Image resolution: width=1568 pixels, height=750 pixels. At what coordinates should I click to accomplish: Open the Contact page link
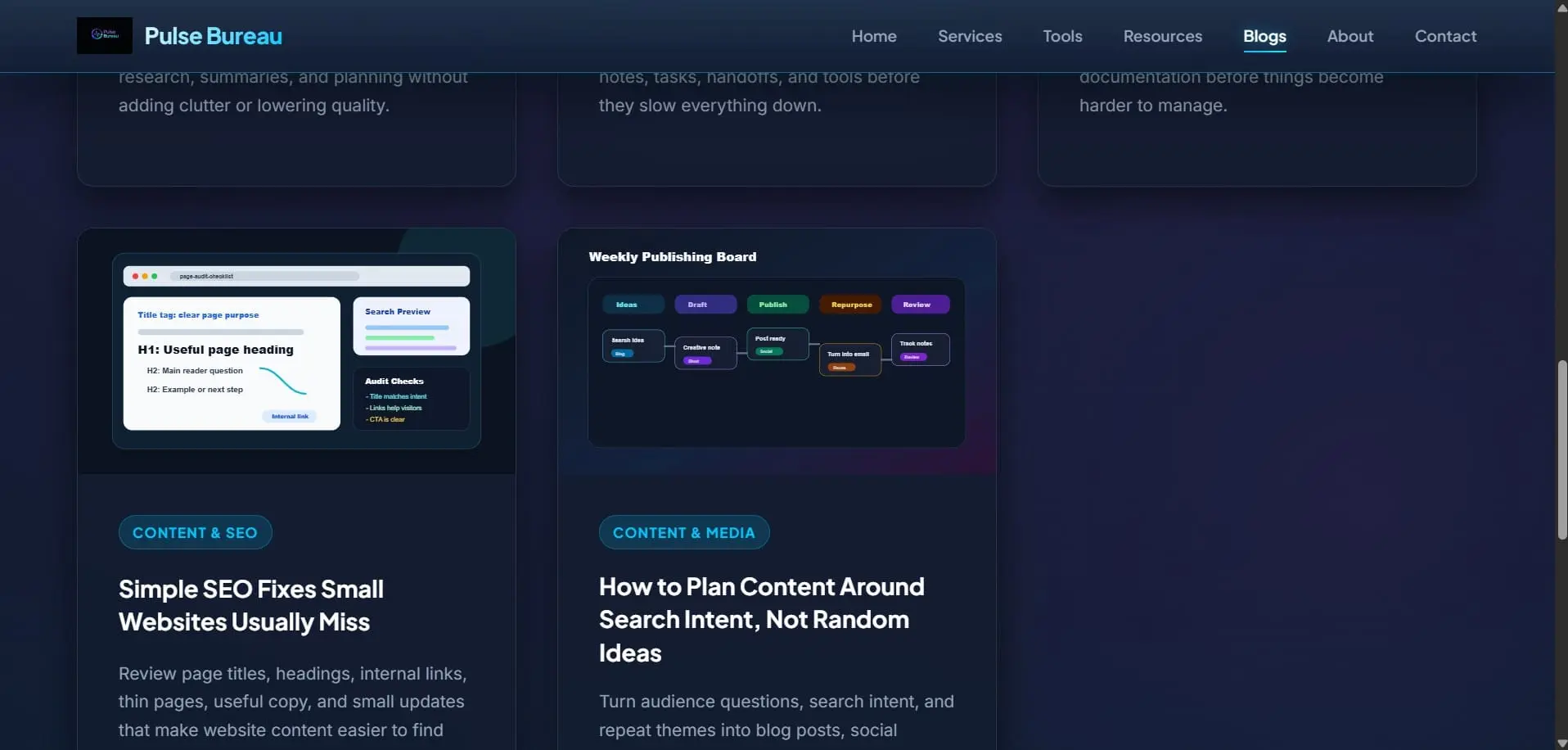(x=1445, y=36)
